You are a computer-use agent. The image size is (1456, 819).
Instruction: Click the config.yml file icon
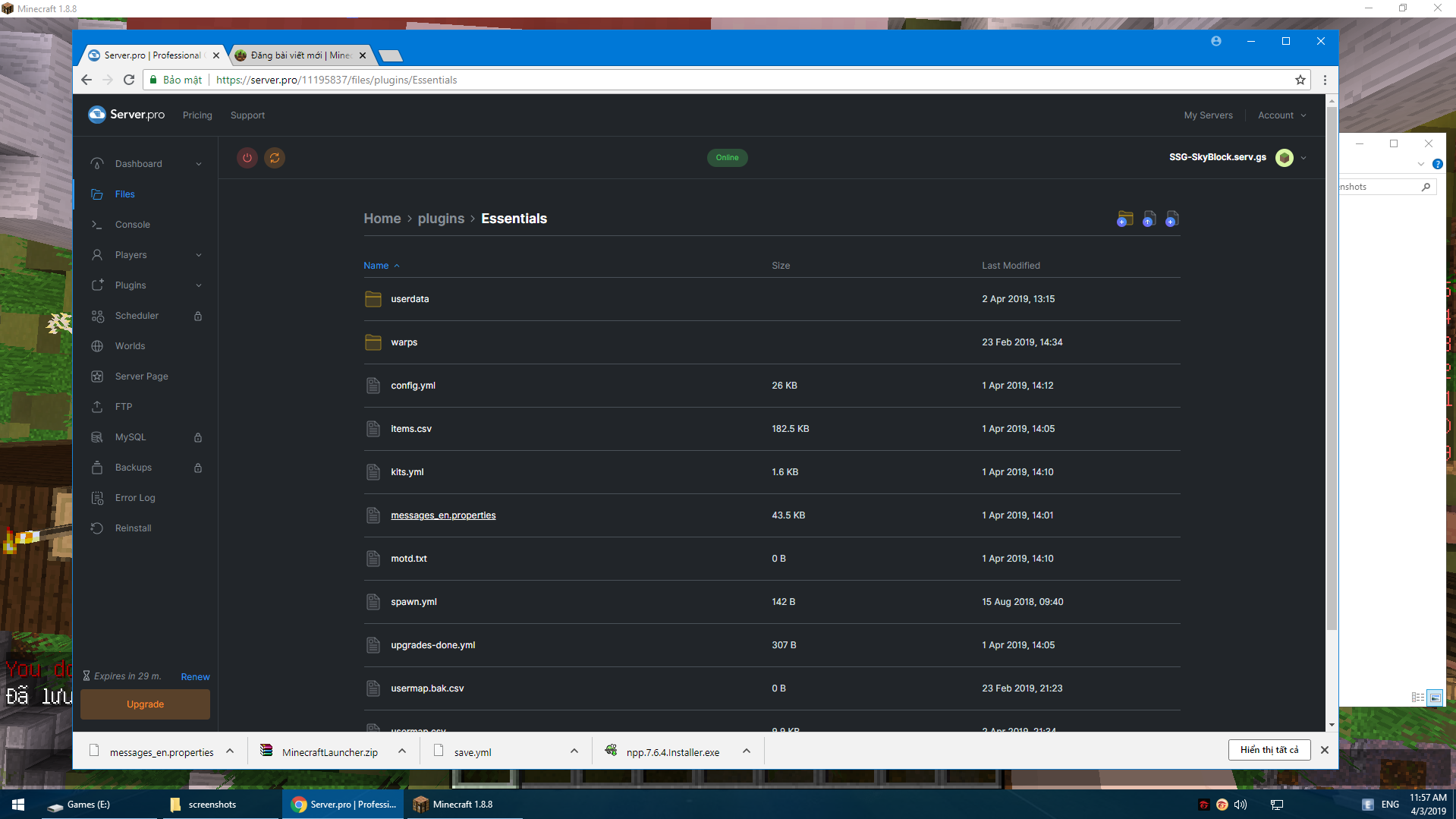[373, 386]
